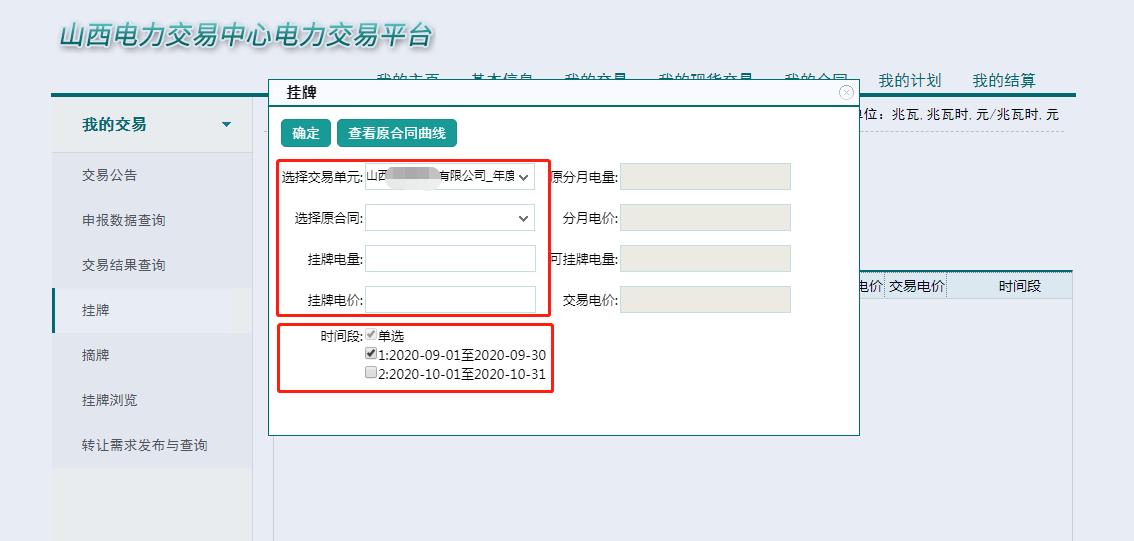This screenshot has width=1134, height=541.
Task: Select 摘牌 in sidebar
Action: (96, 355)
